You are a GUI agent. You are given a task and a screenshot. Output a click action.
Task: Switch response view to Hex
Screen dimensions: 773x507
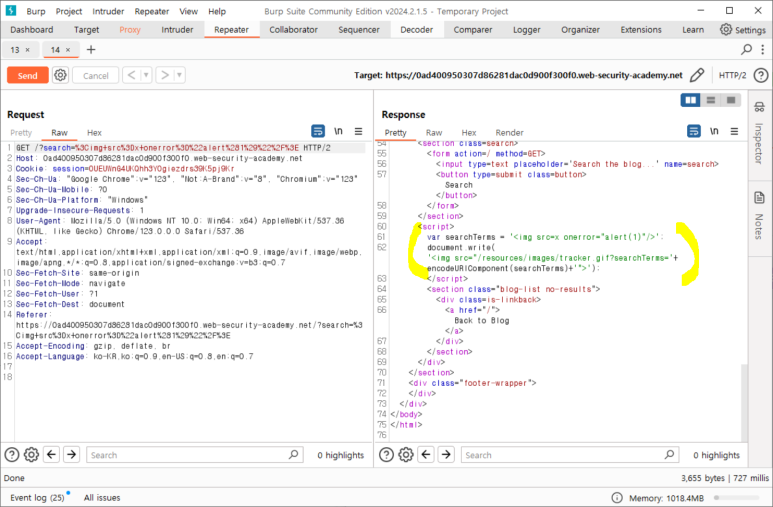(x=469, y=133)
